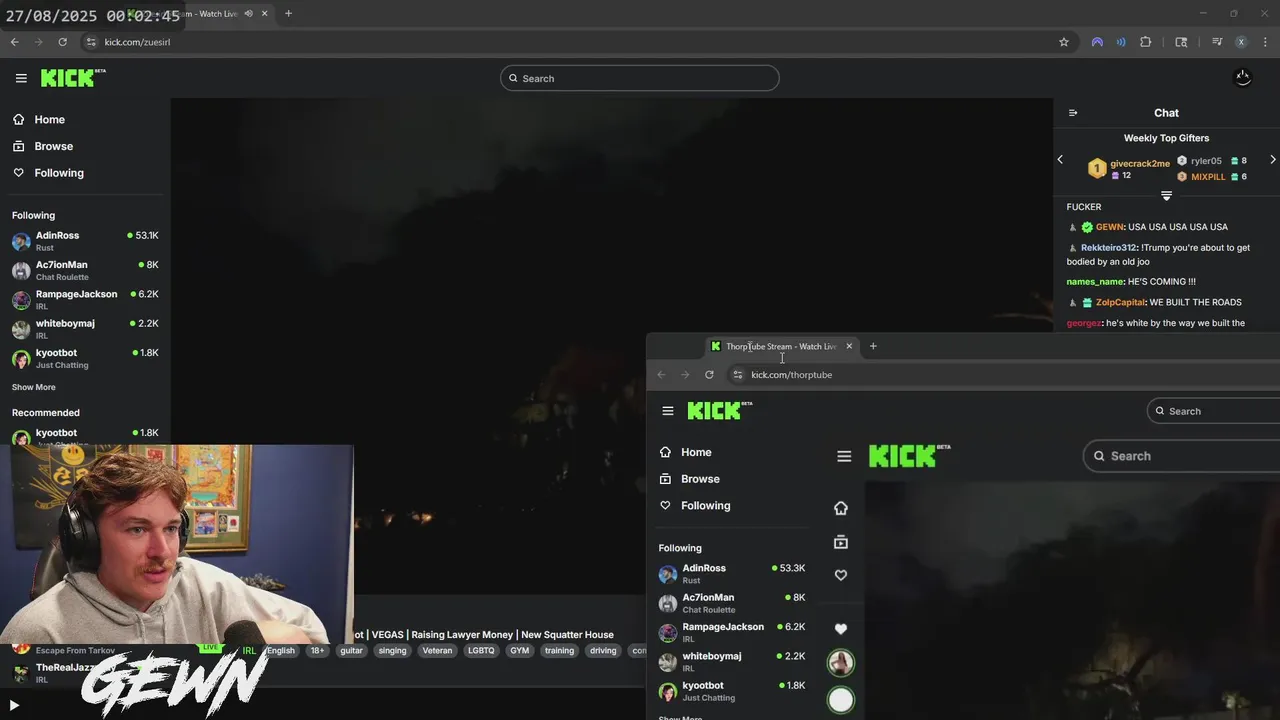The height and width of the screenshot is (720, 1280).
Task: Bookmark this page with the star icon
Action: pyautogui.click(x=1064, y=42)
